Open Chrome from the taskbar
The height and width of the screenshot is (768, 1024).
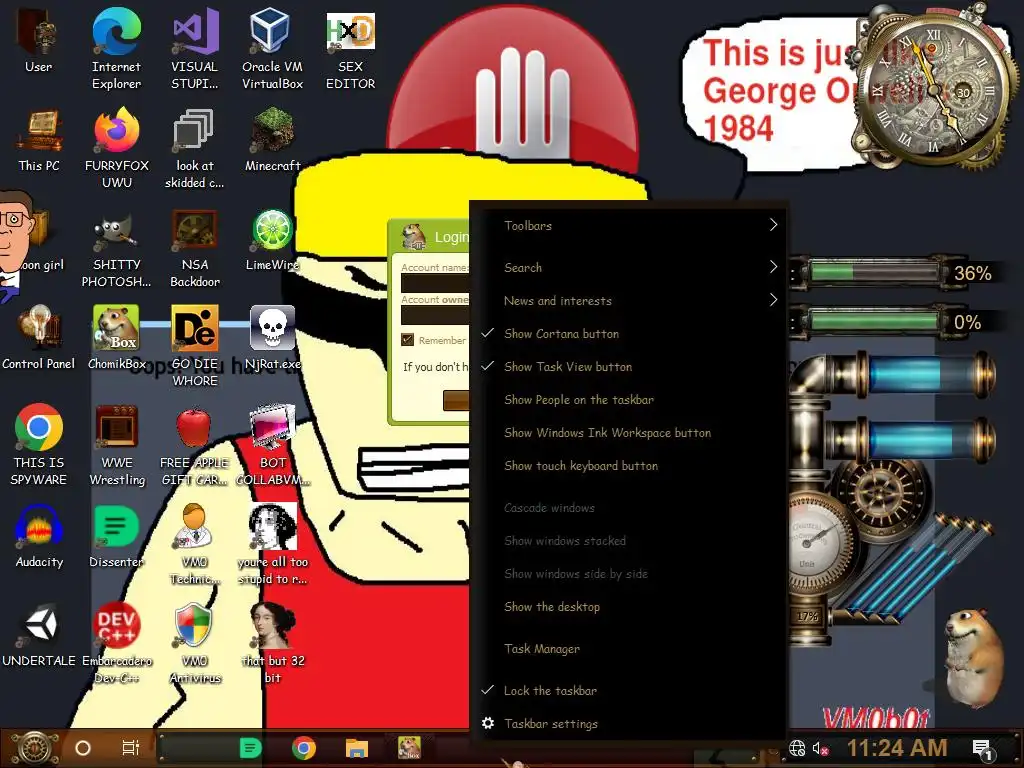coord(304,748)
